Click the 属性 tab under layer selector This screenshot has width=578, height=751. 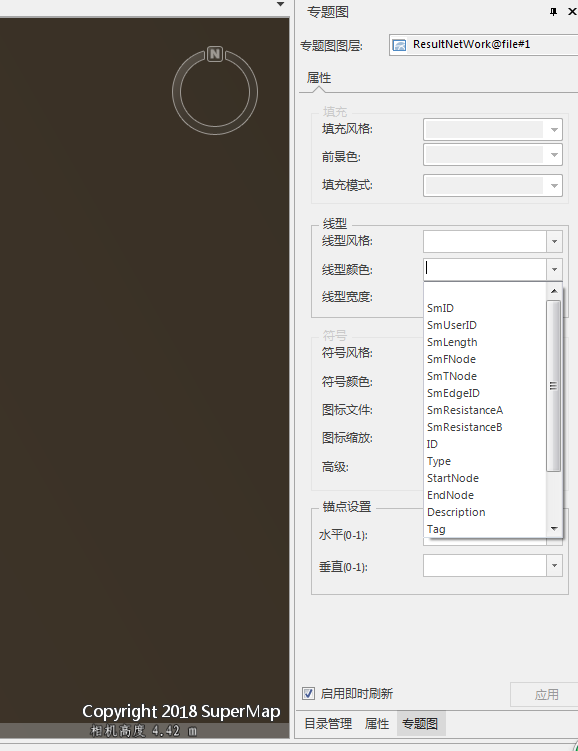(x=319, y=78)
